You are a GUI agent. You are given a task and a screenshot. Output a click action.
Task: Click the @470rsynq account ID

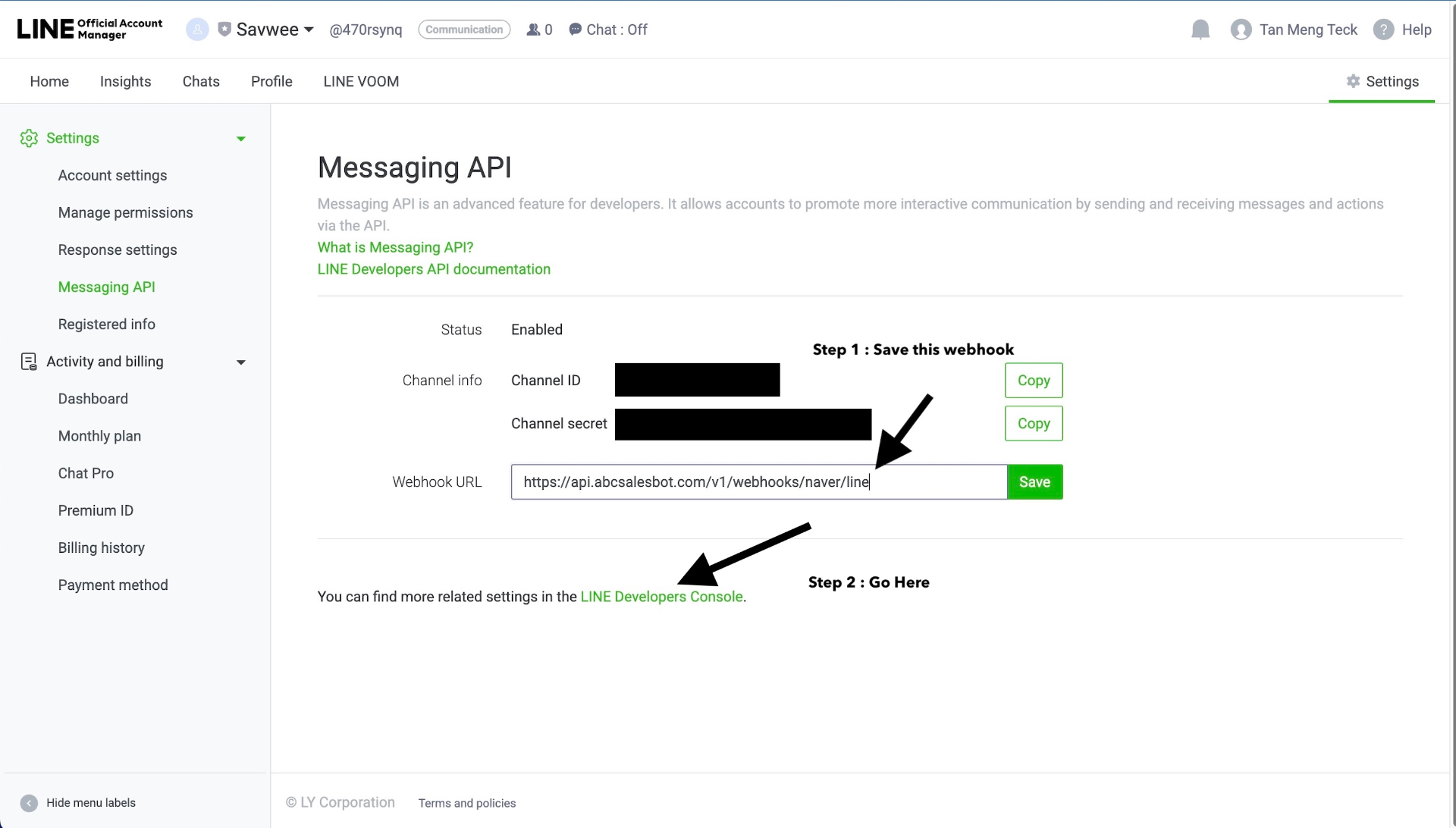pyautogui.click(x=366, y=30)
